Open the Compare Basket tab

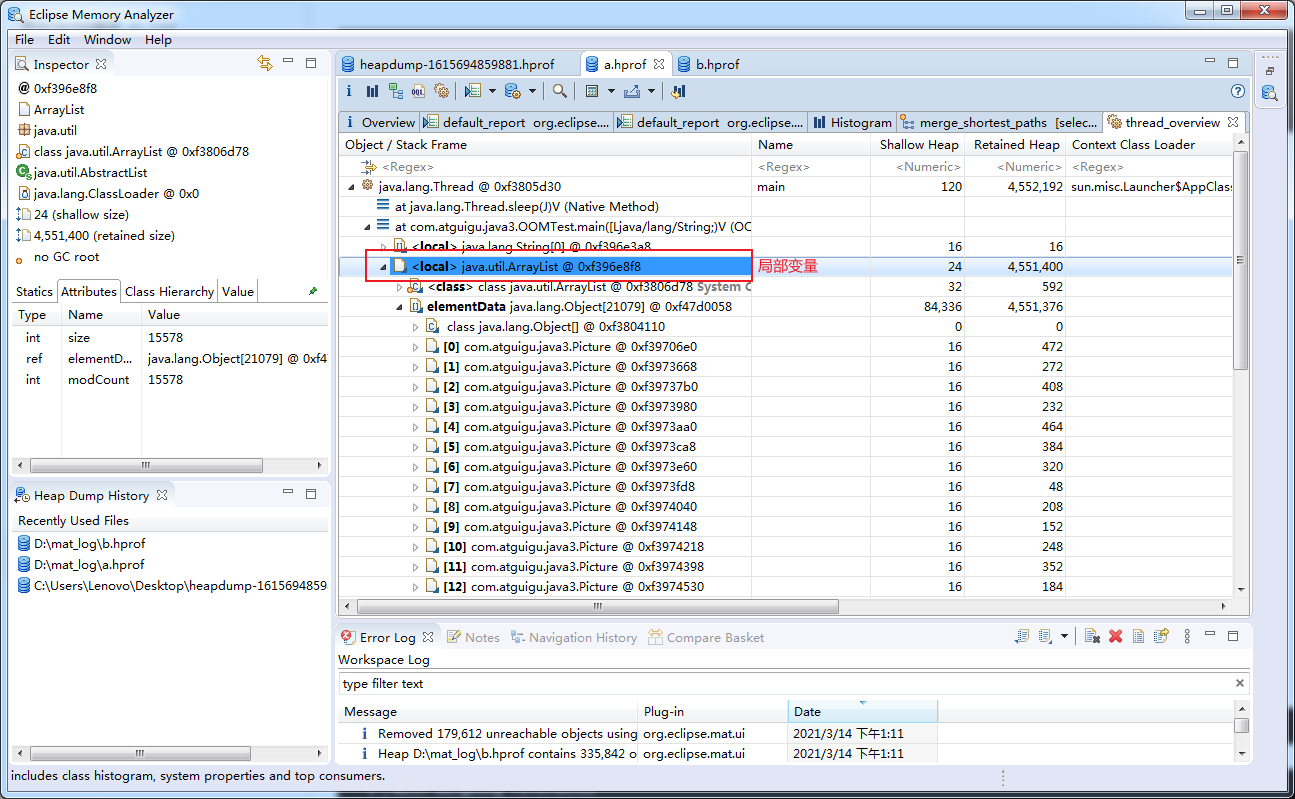[x=706, y=637]
